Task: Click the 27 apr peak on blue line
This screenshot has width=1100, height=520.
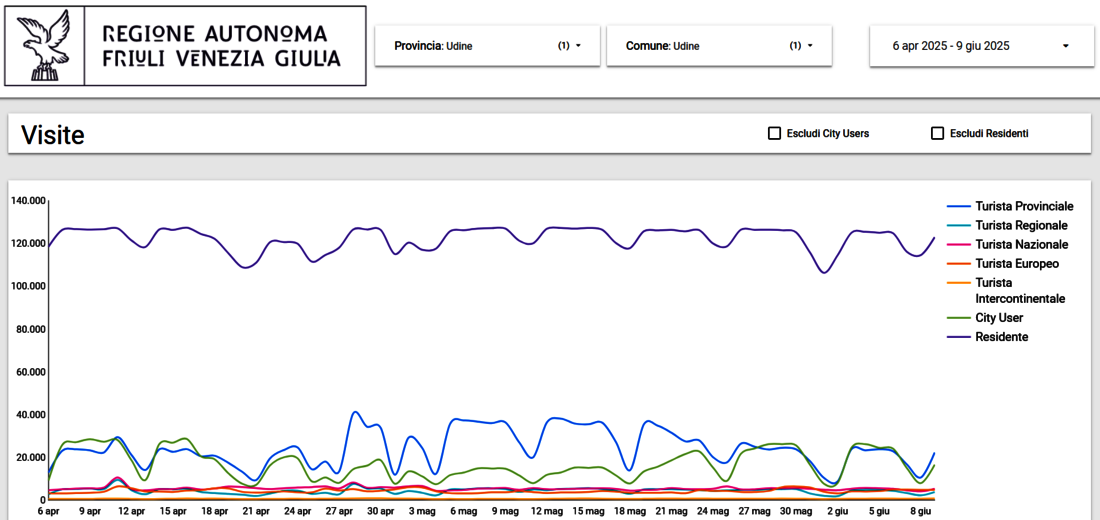Action: 355,412
